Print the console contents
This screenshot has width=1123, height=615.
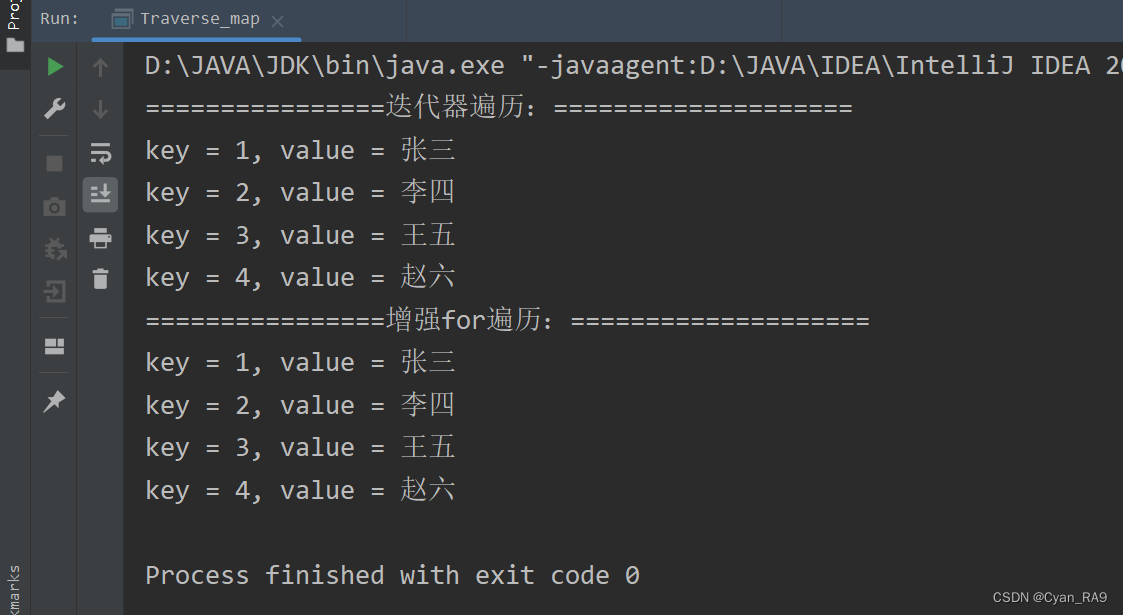(x=100, y=238)
